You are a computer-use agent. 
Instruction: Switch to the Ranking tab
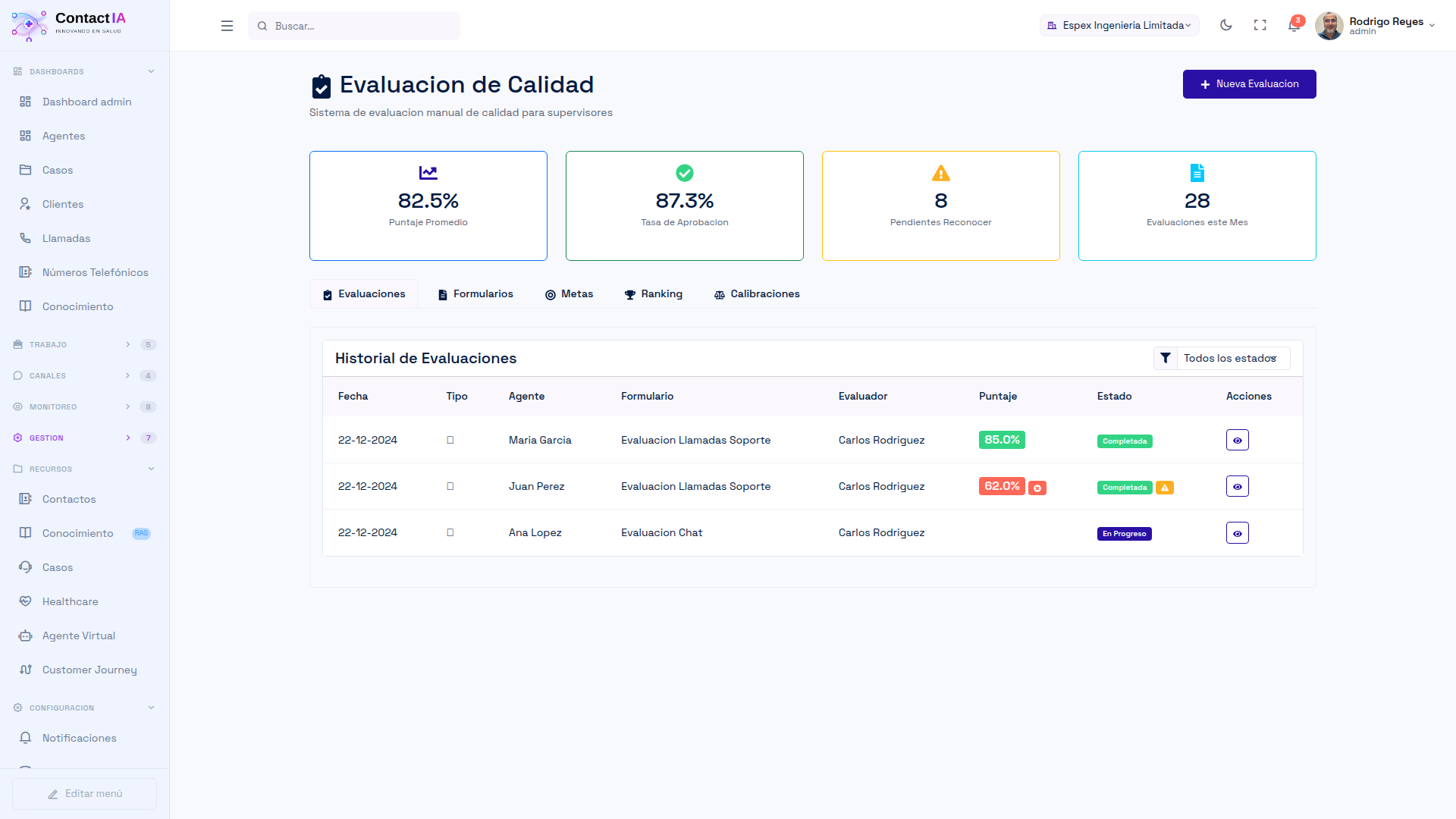[654, 294]
